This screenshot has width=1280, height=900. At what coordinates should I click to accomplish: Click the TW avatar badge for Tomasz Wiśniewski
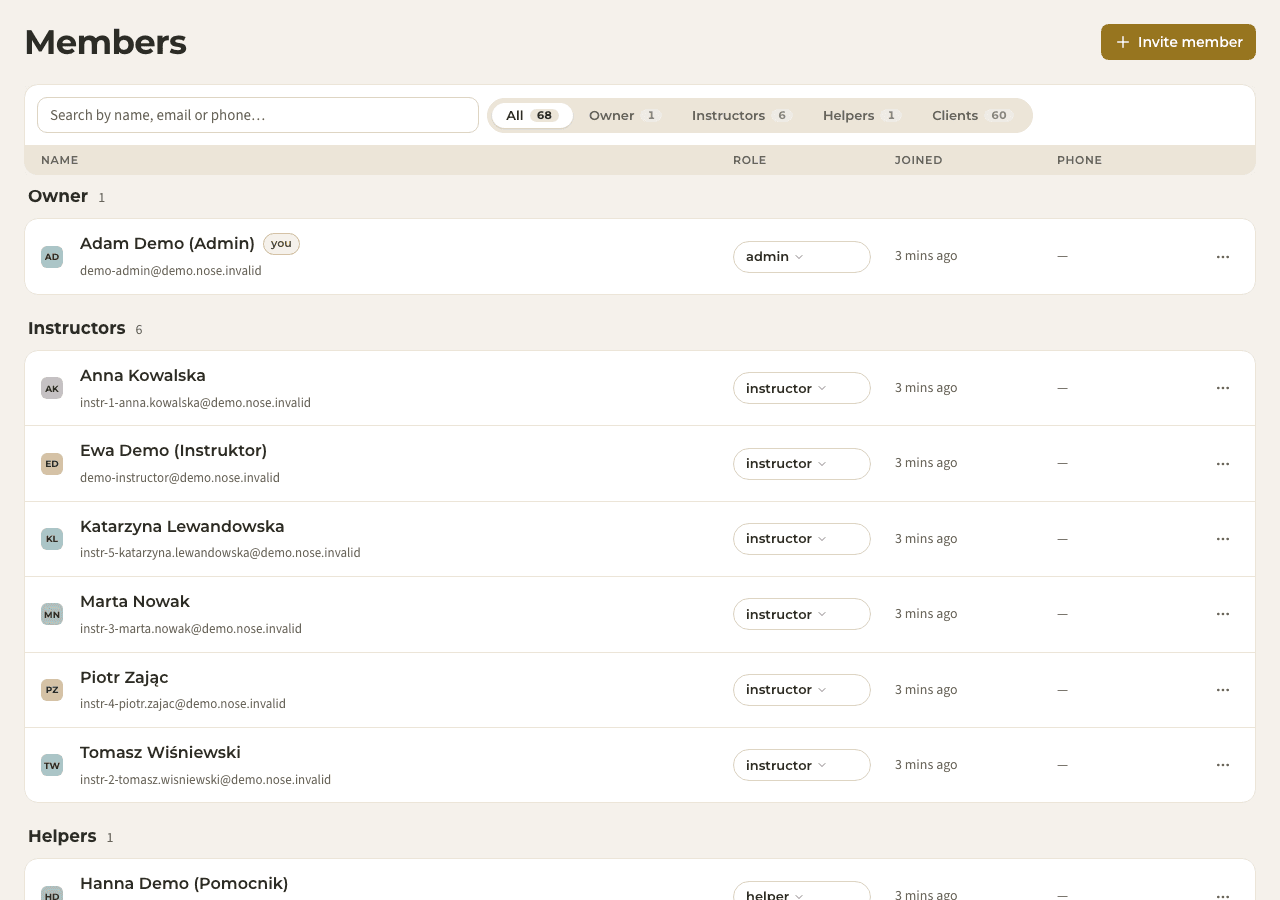pos(52,765)
